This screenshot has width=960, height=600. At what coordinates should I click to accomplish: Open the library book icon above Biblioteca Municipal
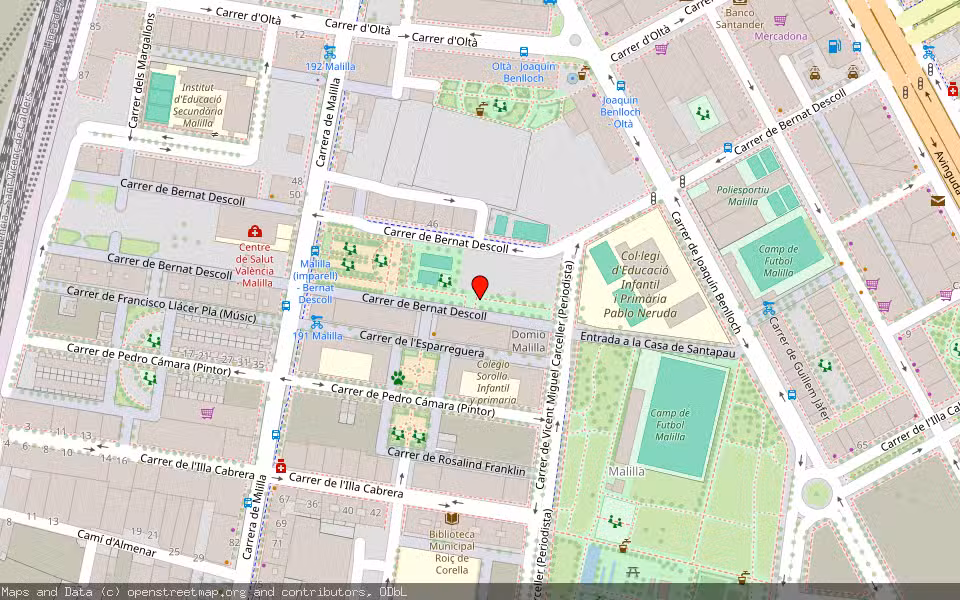(452, 519)
